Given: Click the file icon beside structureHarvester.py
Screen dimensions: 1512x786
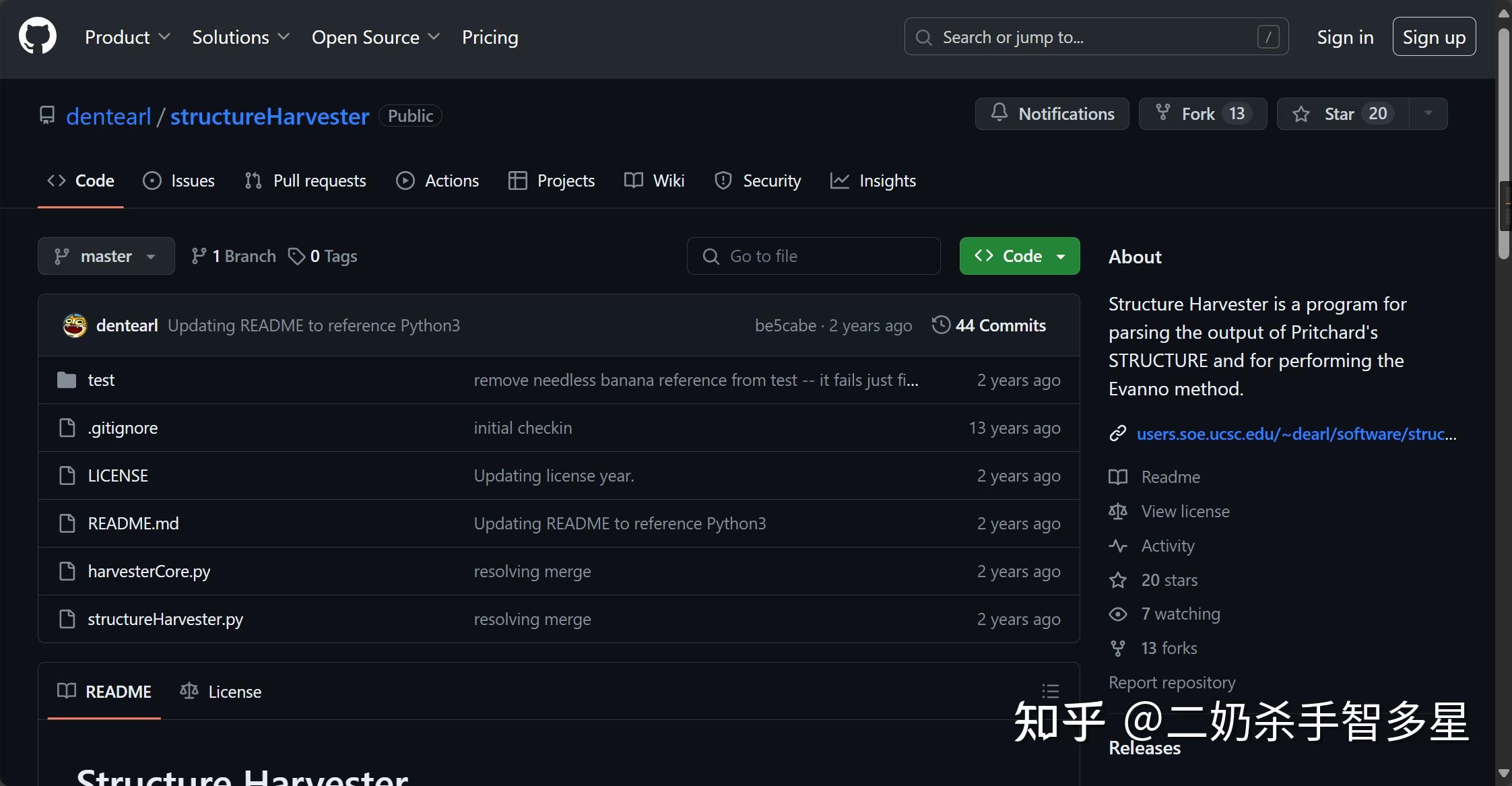Looking at the screenshot, I should pyautogui.click(x=67, y=619).
